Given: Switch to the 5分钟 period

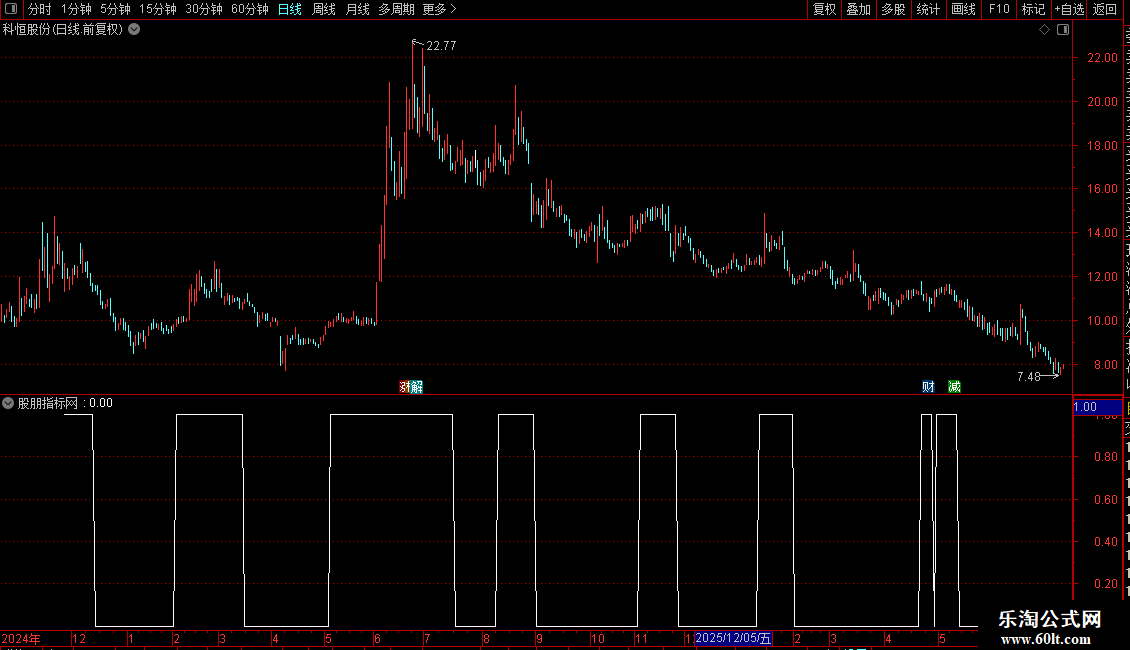Looking at the screenshot, I should 115,9.
